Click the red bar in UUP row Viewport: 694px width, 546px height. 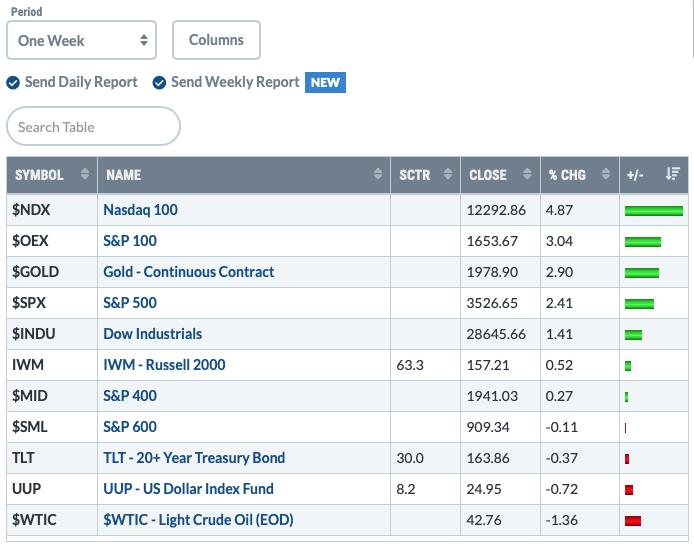(x=629, y=489)
